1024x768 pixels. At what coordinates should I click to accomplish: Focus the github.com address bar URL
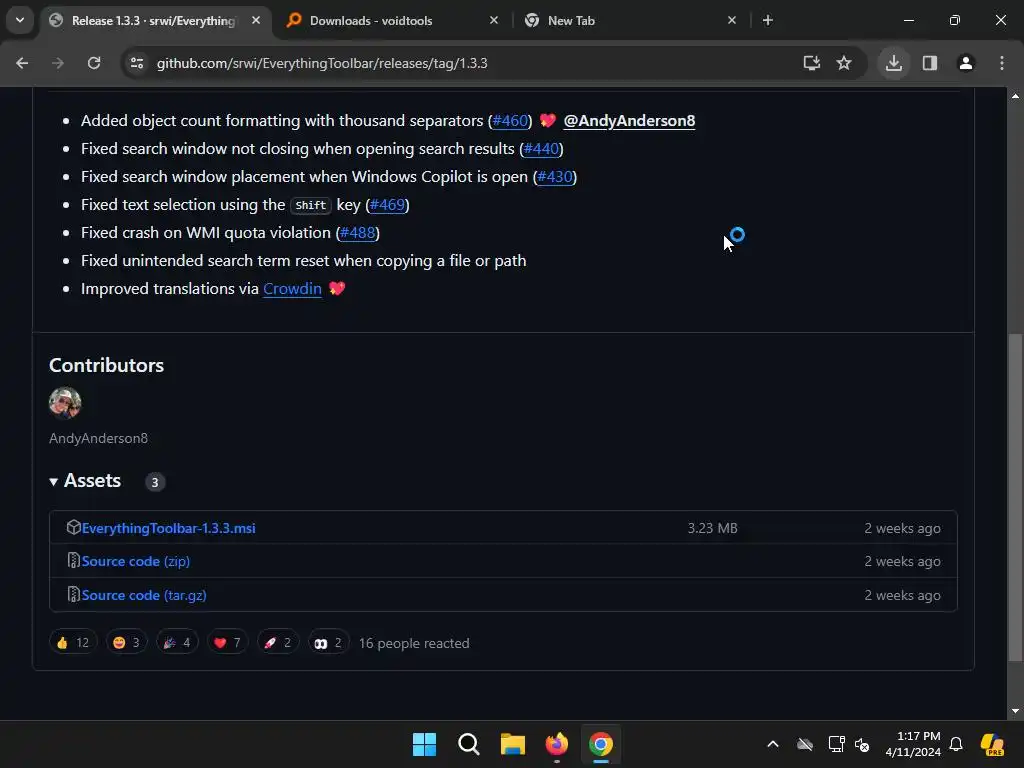coord(322,63)
